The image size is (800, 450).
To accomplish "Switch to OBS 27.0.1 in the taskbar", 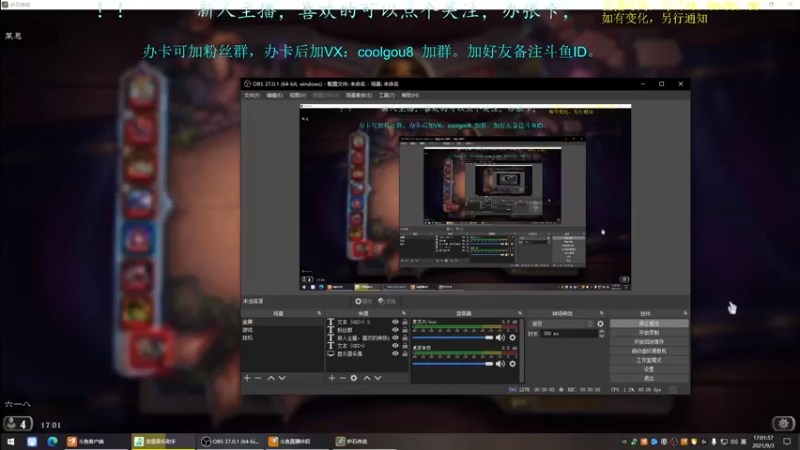I will [x=231, y=441].
